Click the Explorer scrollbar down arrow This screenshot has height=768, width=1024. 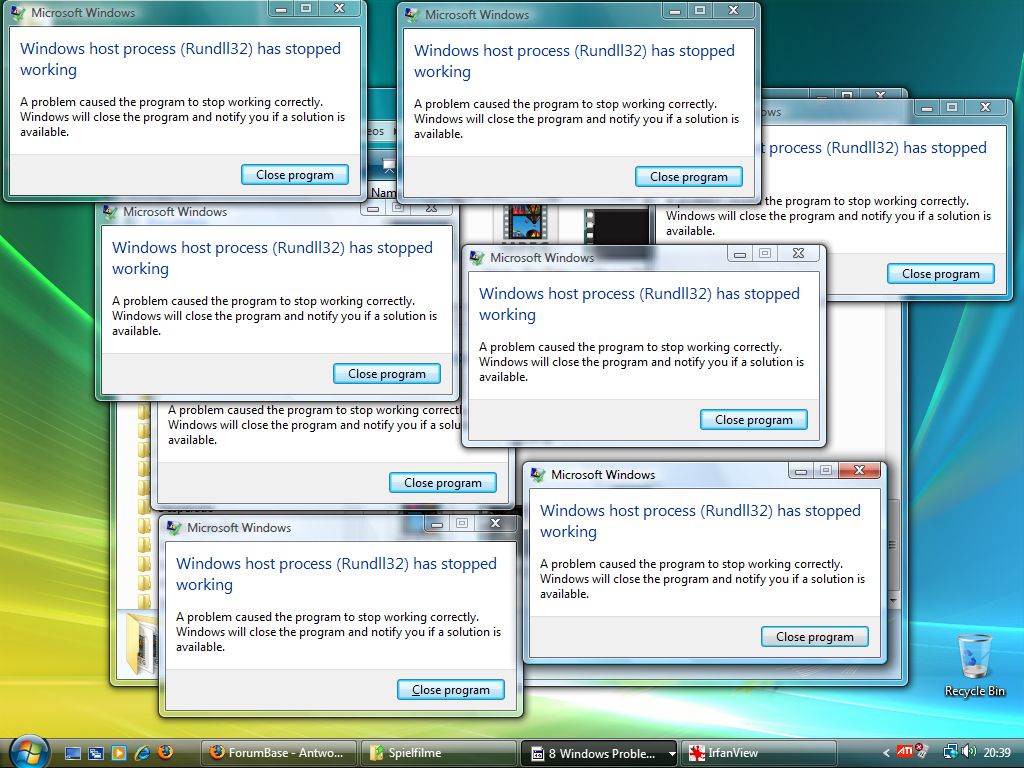pyautogui.click(x=893, y=600)
